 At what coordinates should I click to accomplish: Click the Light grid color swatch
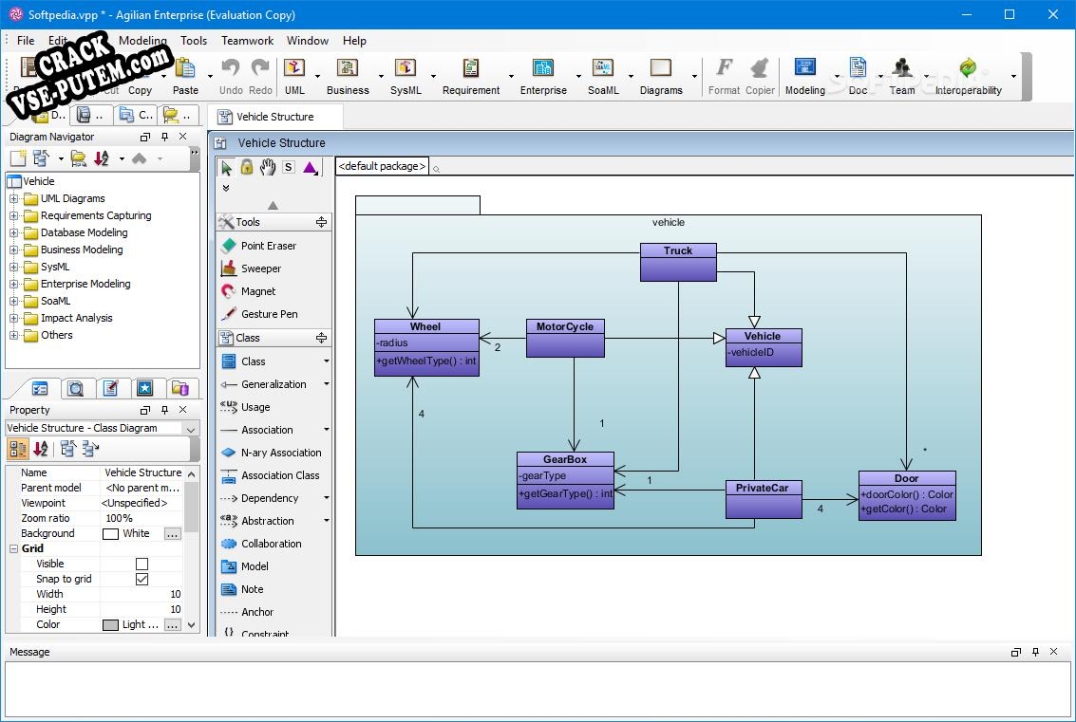[x=110, y=625]
